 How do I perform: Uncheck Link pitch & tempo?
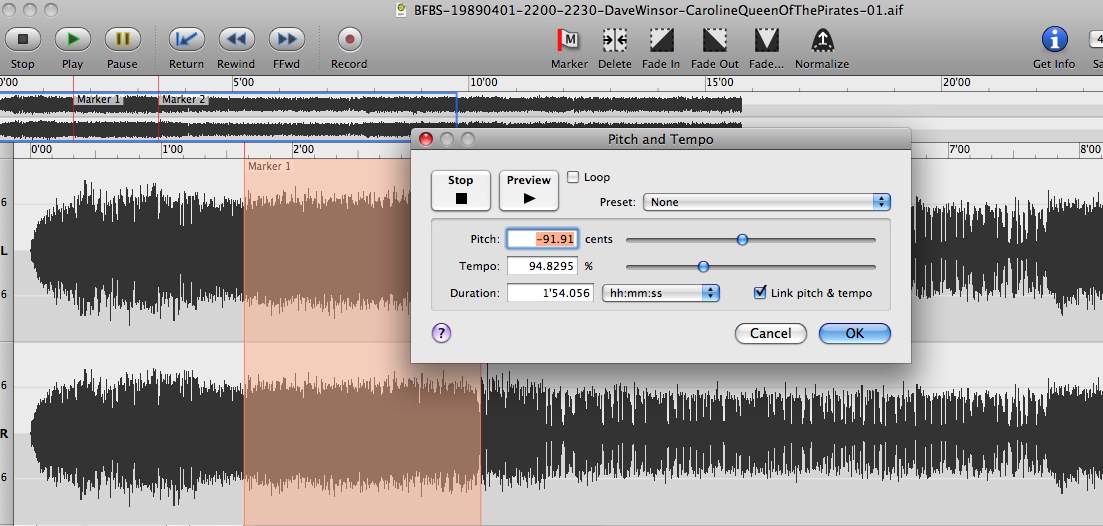761,293
